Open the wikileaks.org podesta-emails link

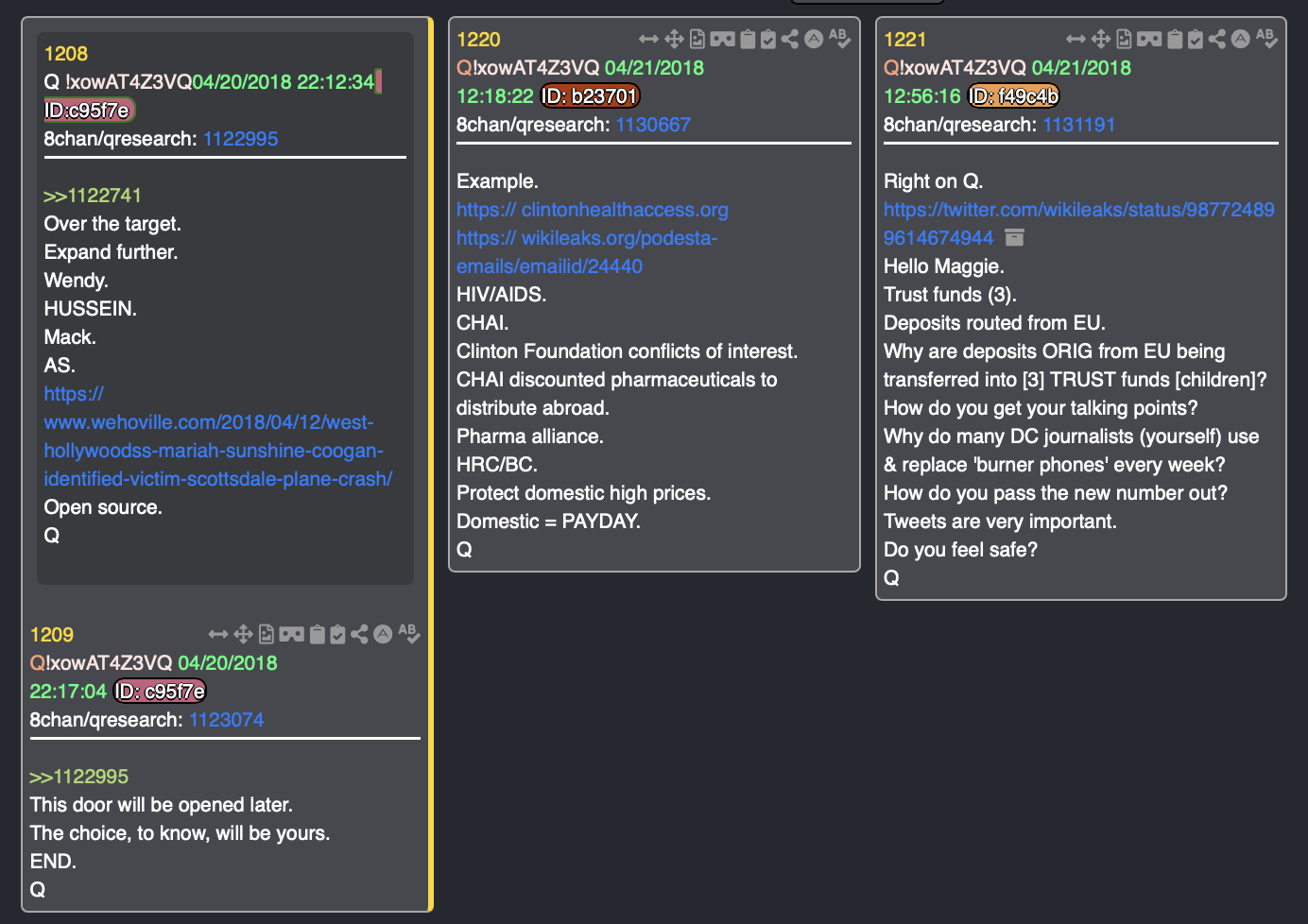[x=587, y=252]
